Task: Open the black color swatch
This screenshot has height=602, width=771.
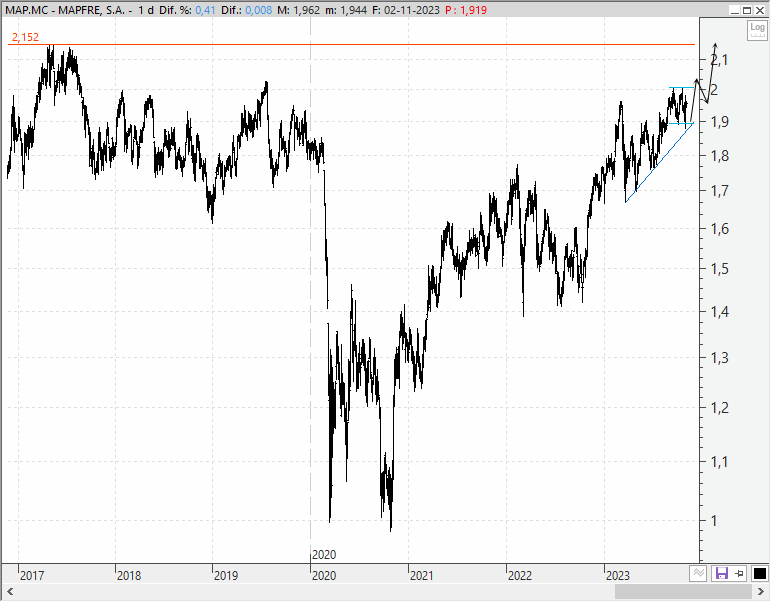Action: click(759, 573)
